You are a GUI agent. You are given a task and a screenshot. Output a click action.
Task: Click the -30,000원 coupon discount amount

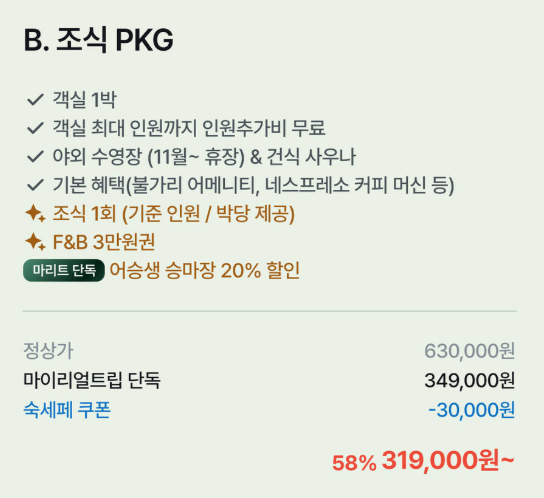click(472, 410)
